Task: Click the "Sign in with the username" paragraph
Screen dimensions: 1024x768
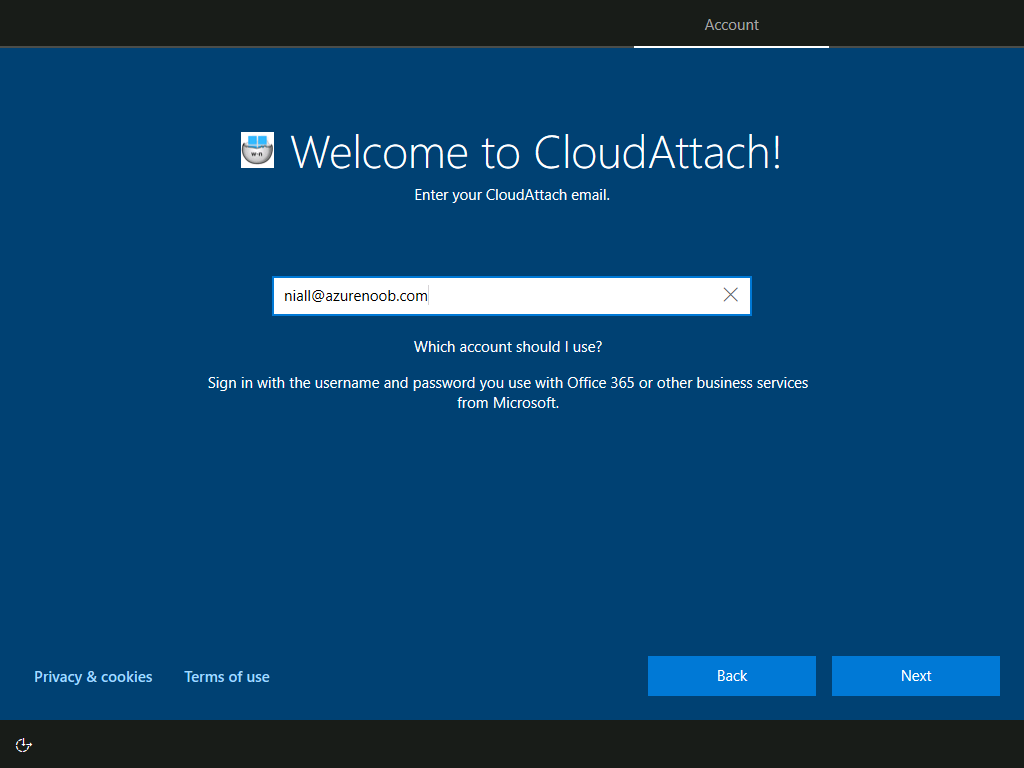Action: 508,392
